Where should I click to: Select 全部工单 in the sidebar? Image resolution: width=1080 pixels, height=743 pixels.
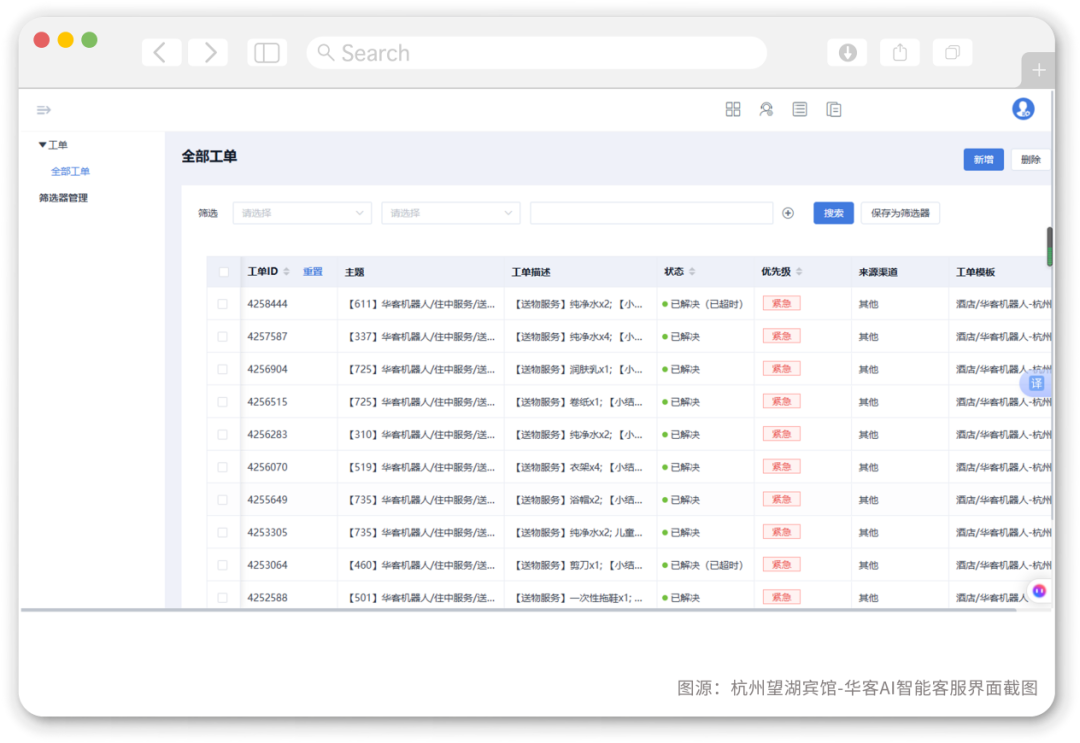(70, 171)
